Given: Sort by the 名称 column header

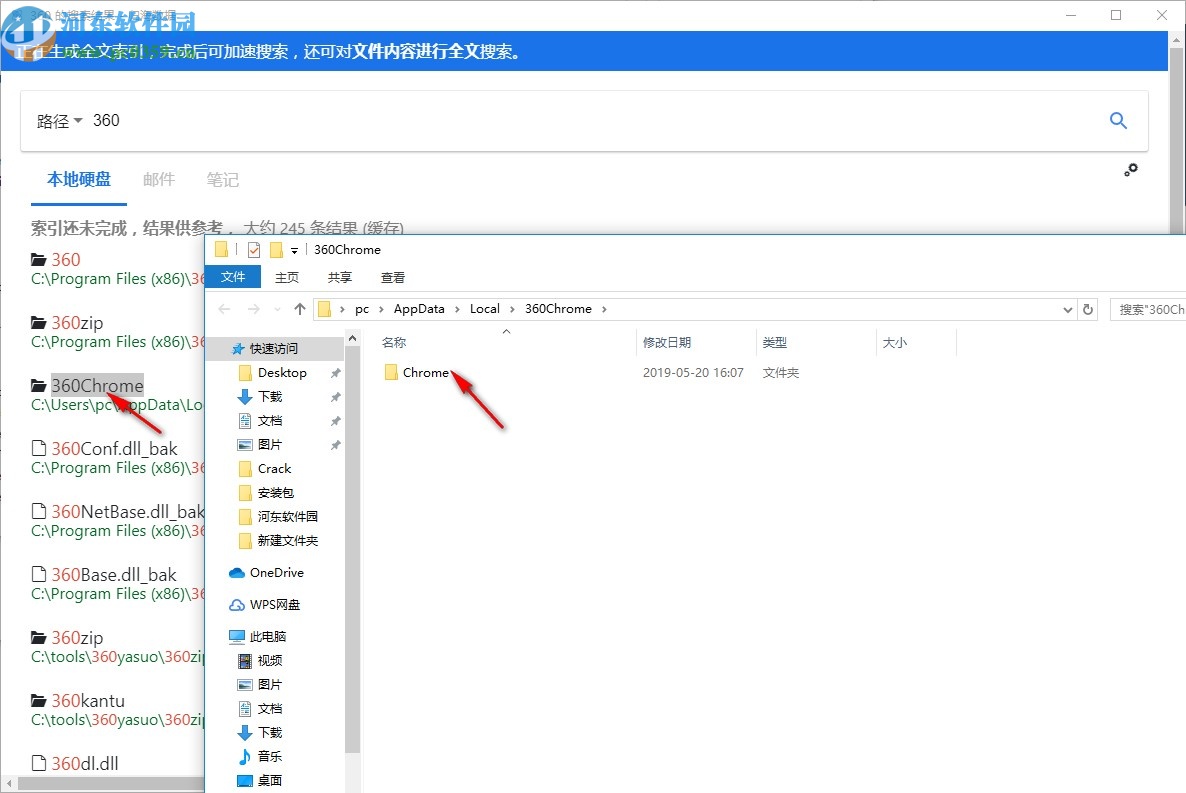Looking at the screenshot, I should 393,343.
